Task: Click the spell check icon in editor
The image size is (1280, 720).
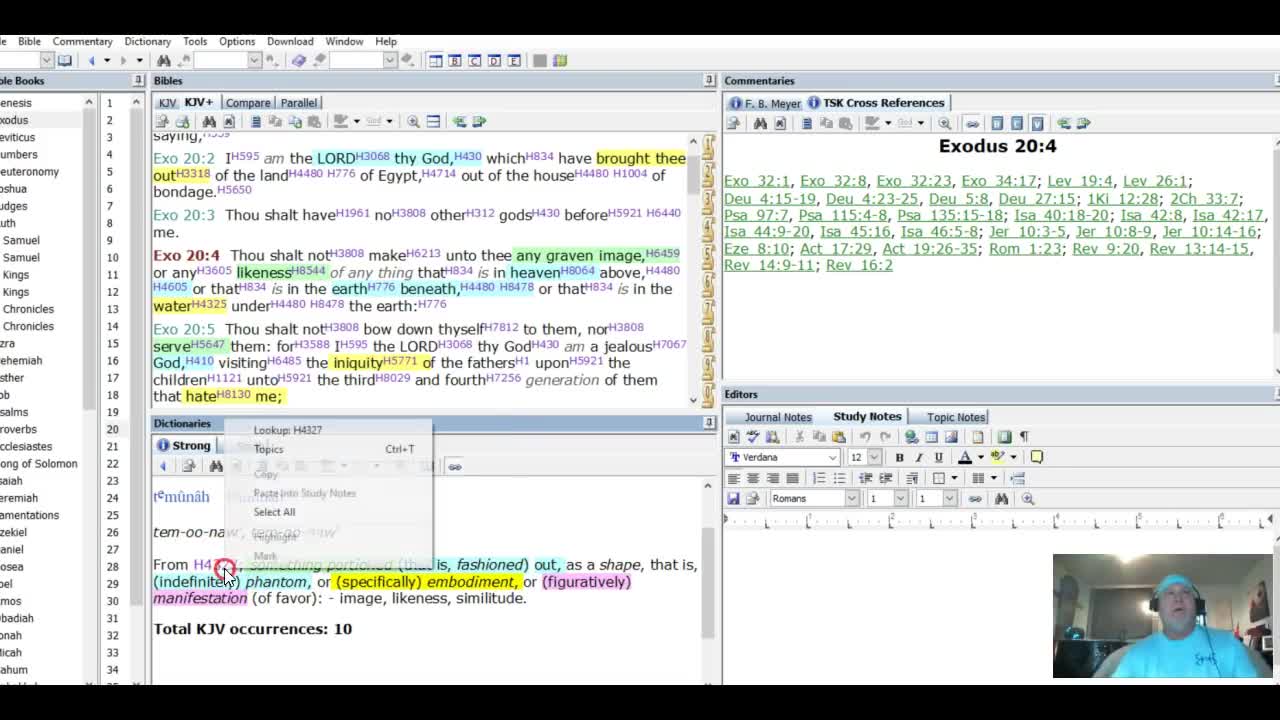Action: pyautogui.click(x=754, y=437)
